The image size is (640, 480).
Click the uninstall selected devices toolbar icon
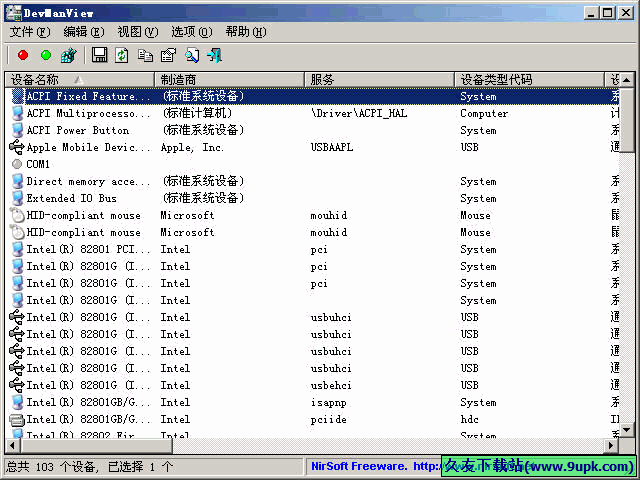(69, 55)
